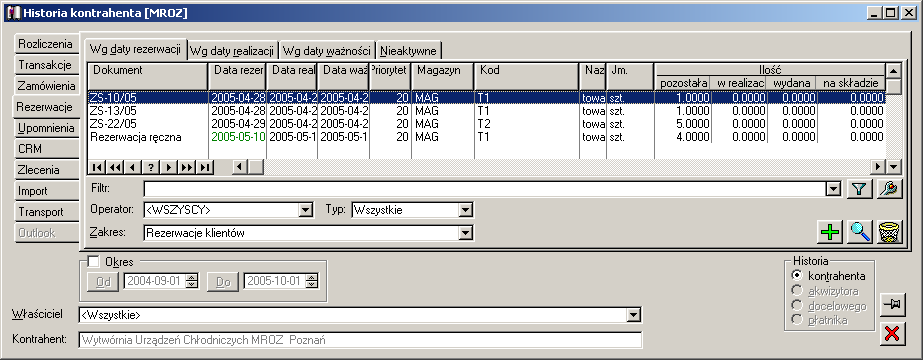
Task: Click the green plus add reservation icon
Action: click(x=831, y=232)
